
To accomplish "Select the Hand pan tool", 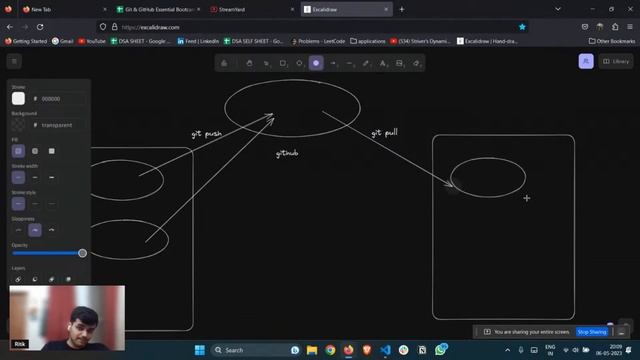I will click(x=249, y=63).
